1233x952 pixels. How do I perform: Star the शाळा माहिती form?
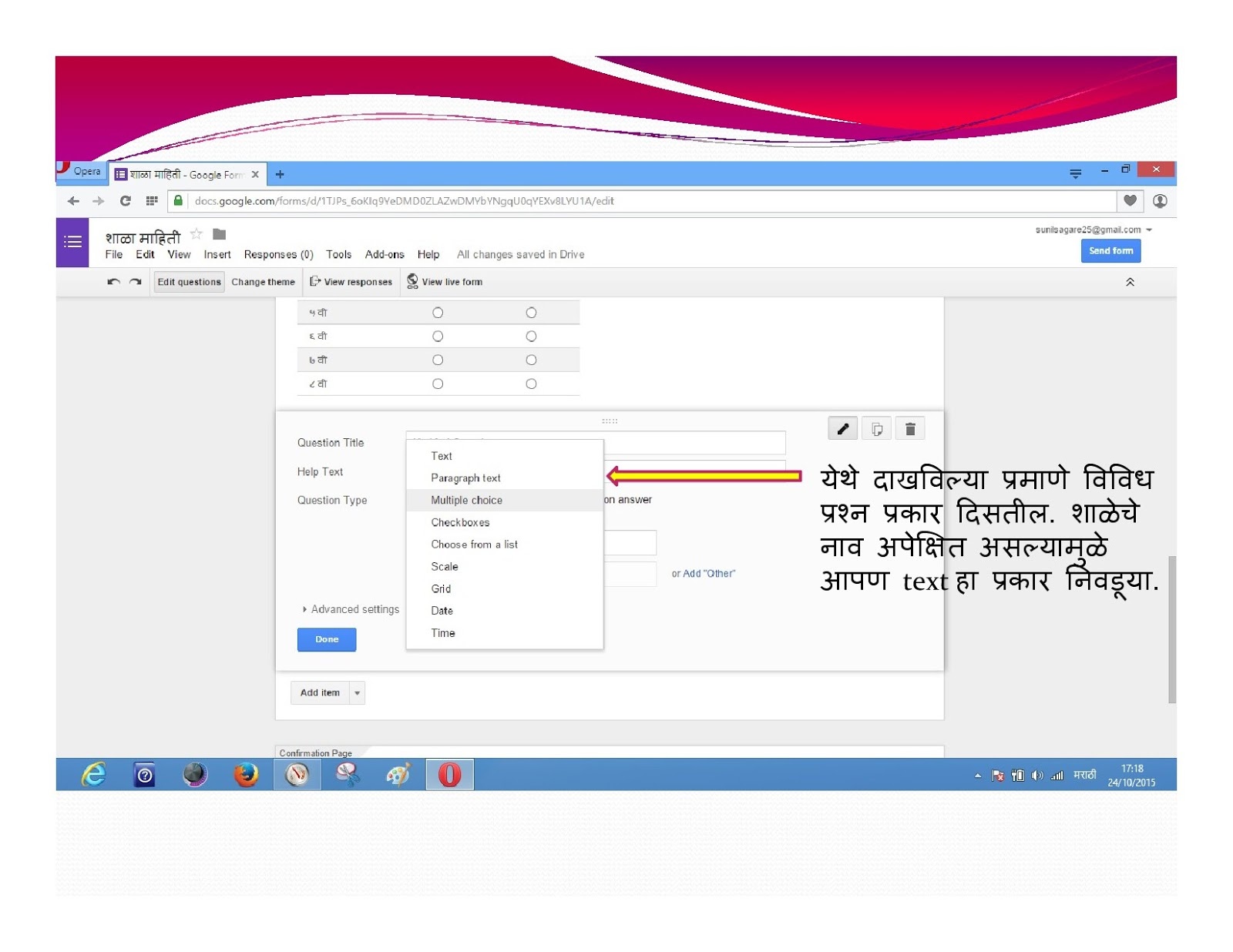(x=197, y=234)
